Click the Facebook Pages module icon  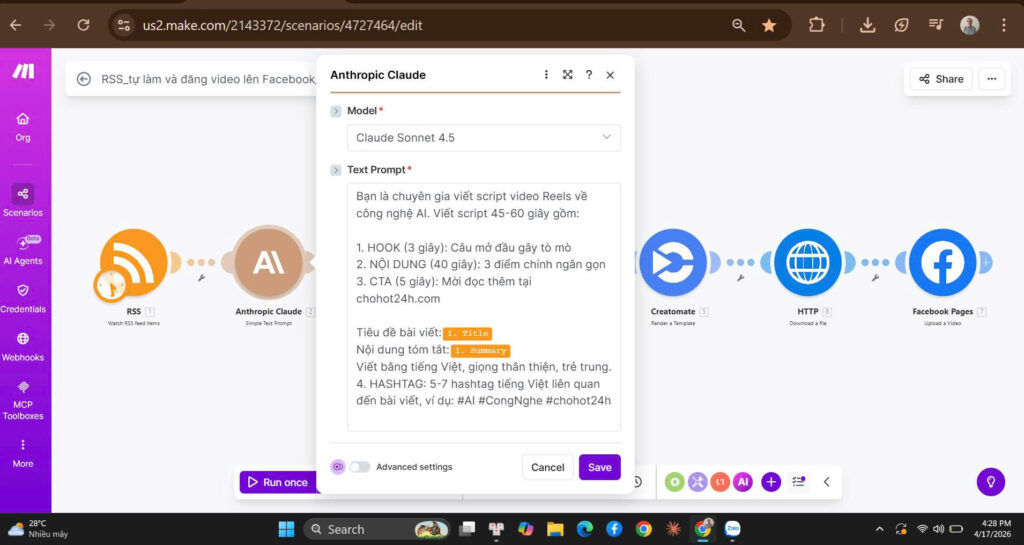[942, 263]
